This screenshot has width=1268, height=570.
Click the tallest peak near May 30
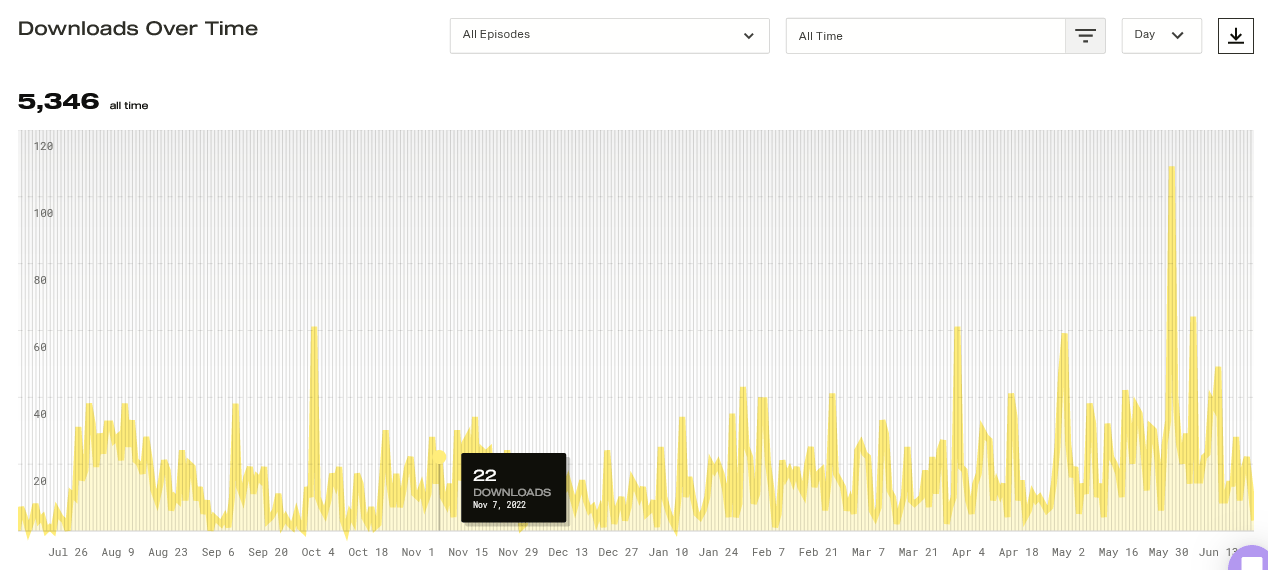[x=1171, y=169]
